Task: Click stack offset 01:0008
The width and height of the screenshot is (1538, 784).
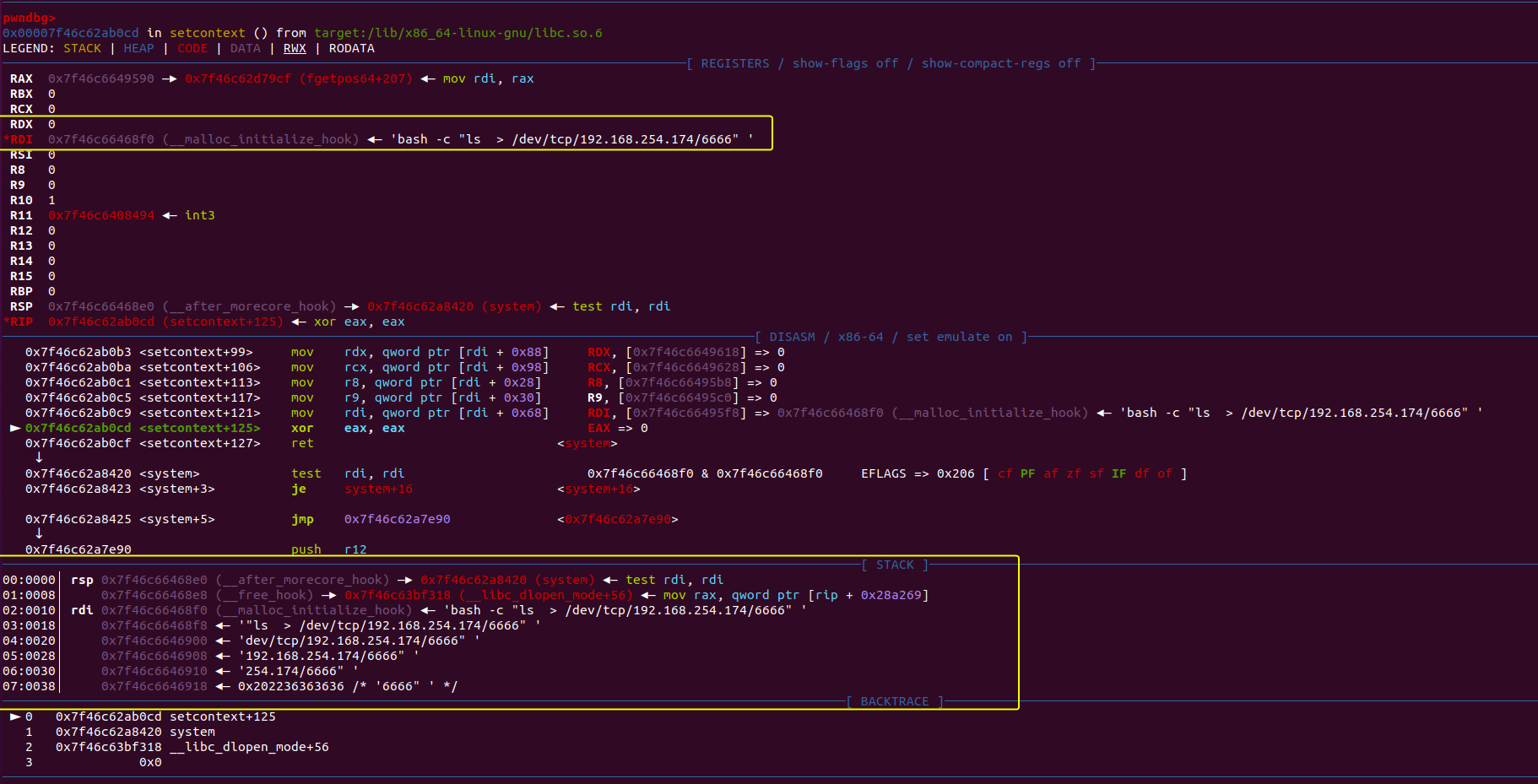Action: tap(29, 595)
